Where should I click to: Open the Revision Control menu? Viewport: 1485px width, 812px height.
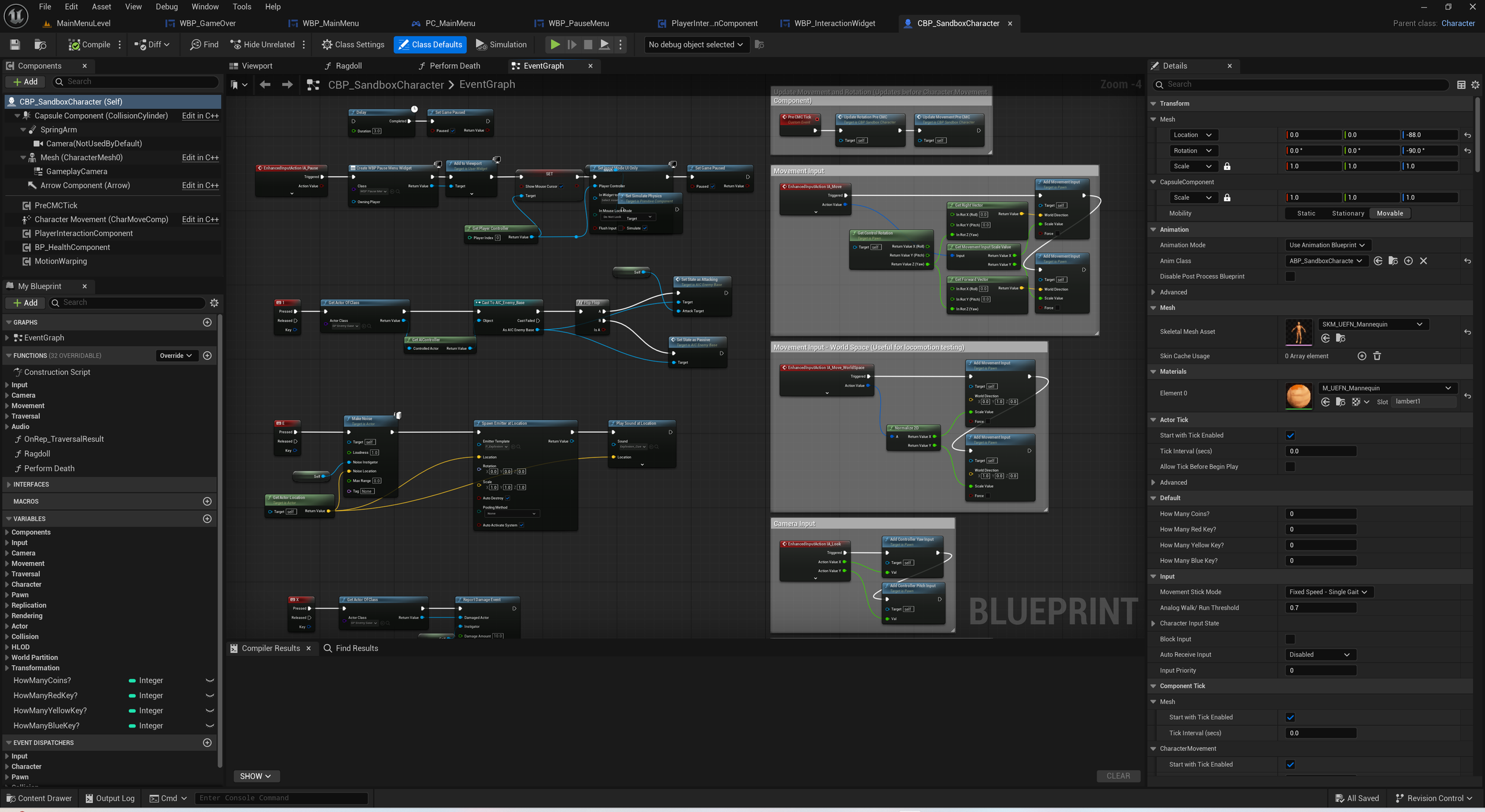coord(1433,798)
